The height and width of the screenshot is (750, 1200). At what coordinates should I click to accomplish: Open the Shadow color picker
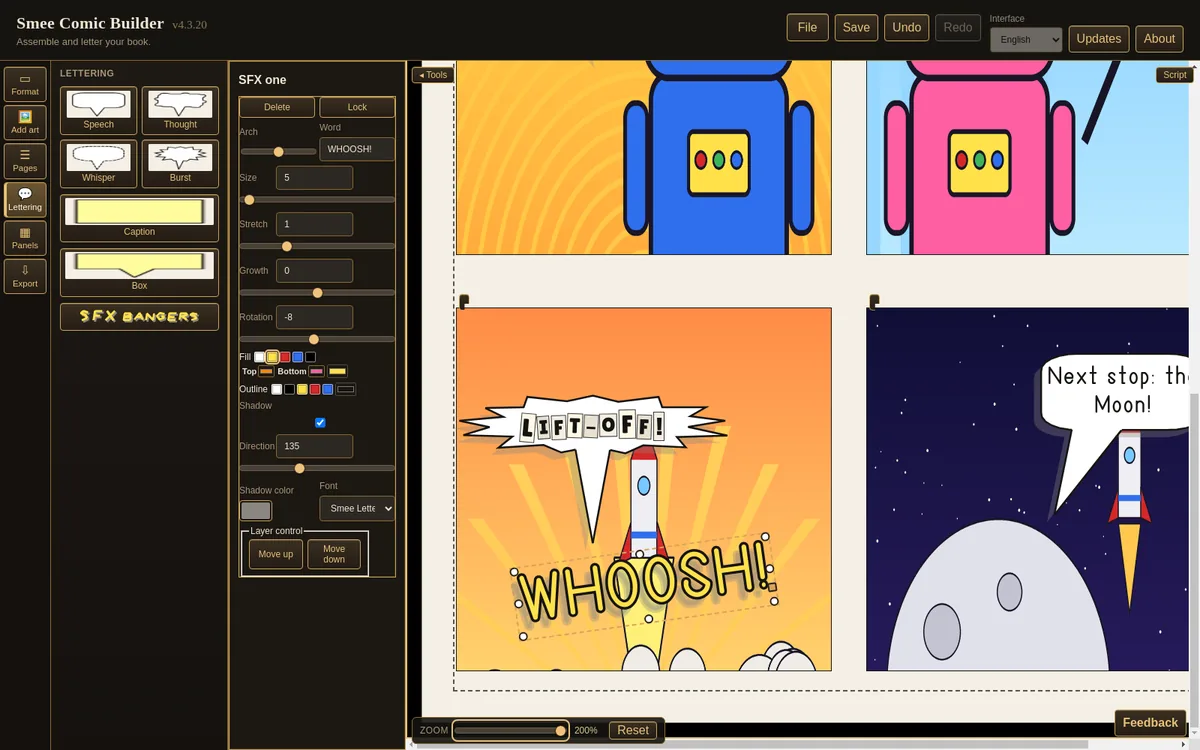tap(256, 510)
